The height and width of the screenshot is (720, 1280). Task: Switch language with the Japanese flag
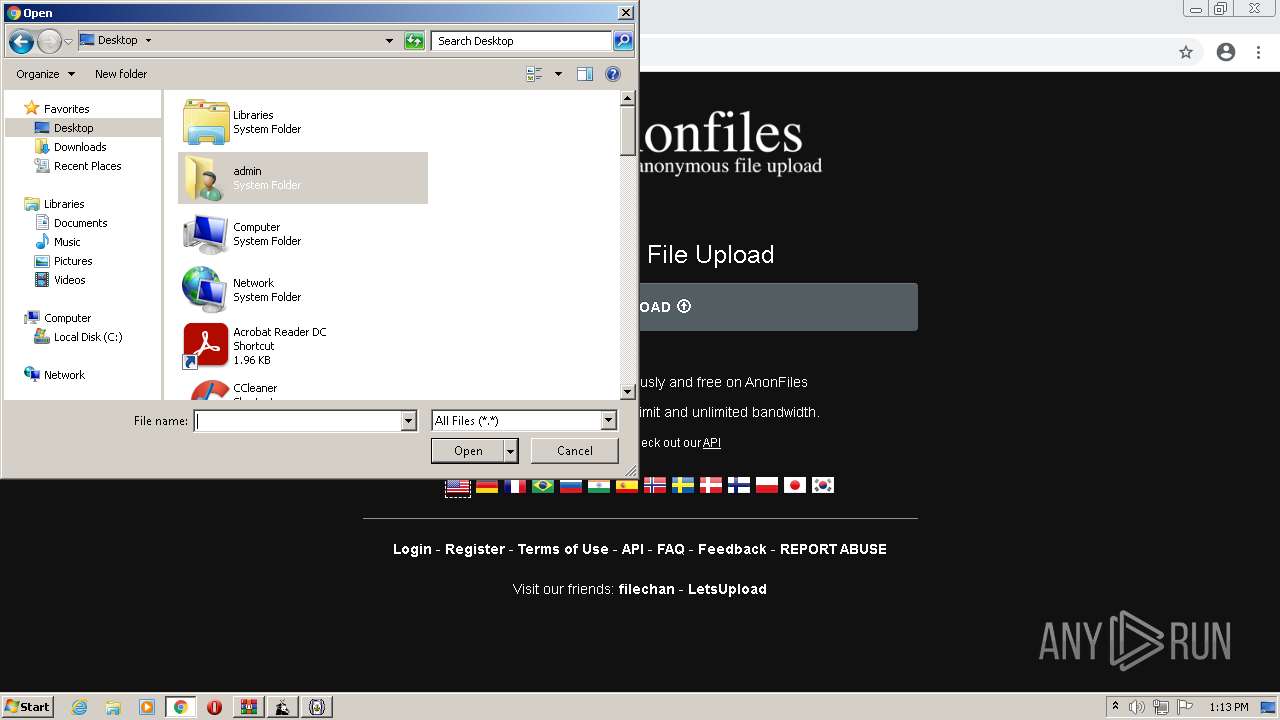[795, 486]
